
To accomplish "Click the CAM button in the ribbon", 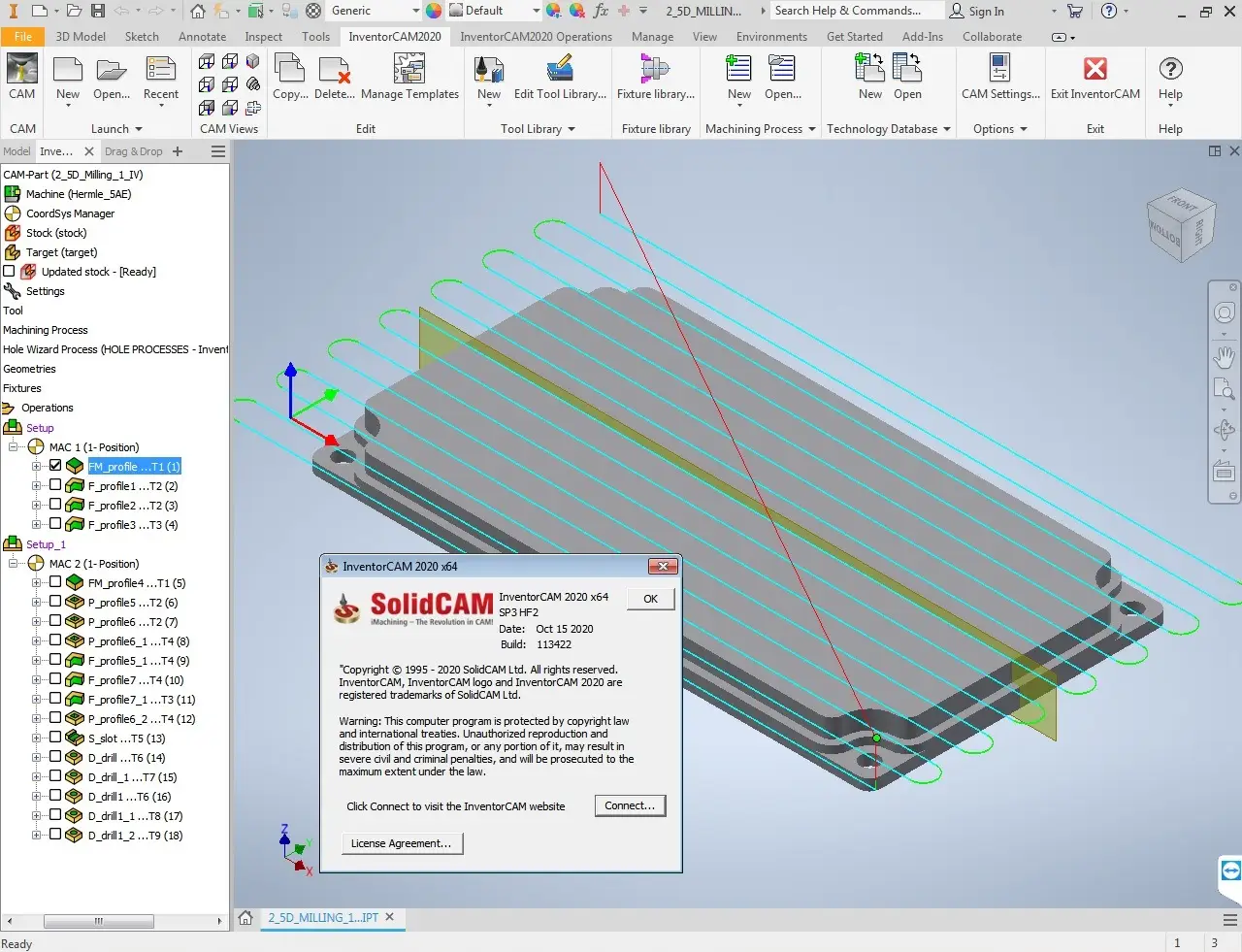I will pos(22,78).
